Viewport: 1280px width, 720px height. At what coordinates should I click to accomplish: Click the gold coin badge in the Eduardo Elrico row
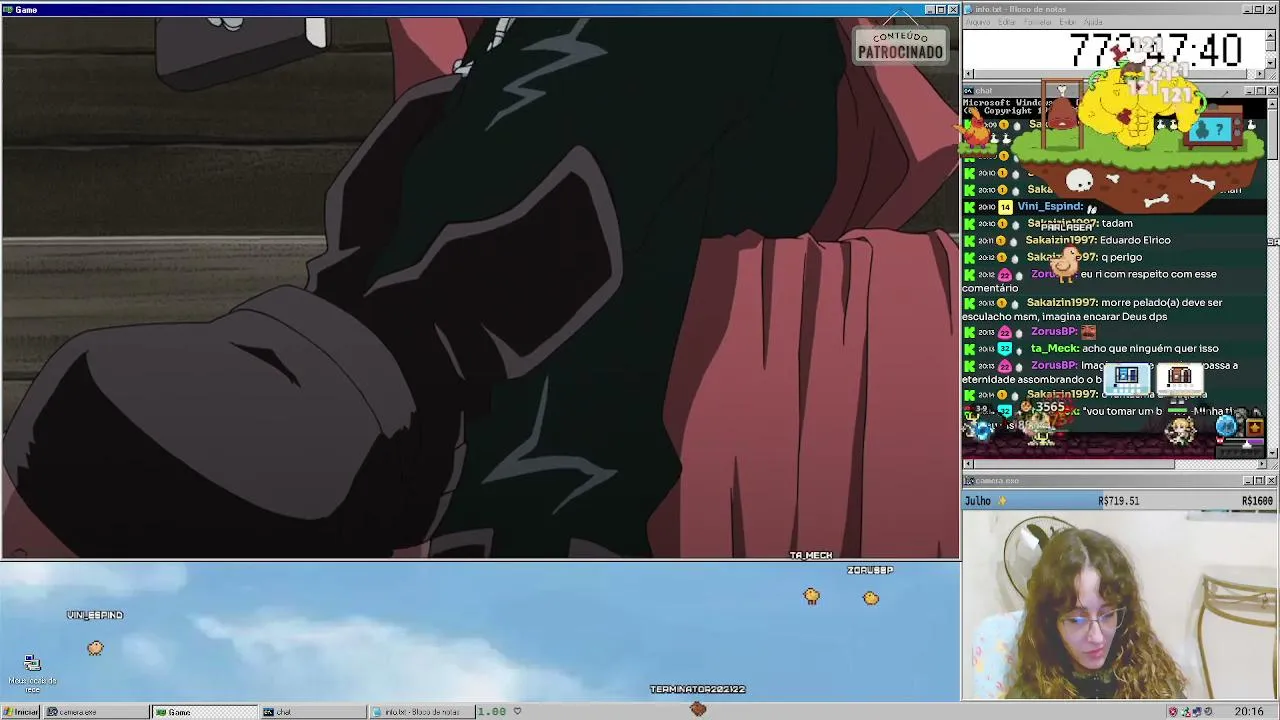1003,241
